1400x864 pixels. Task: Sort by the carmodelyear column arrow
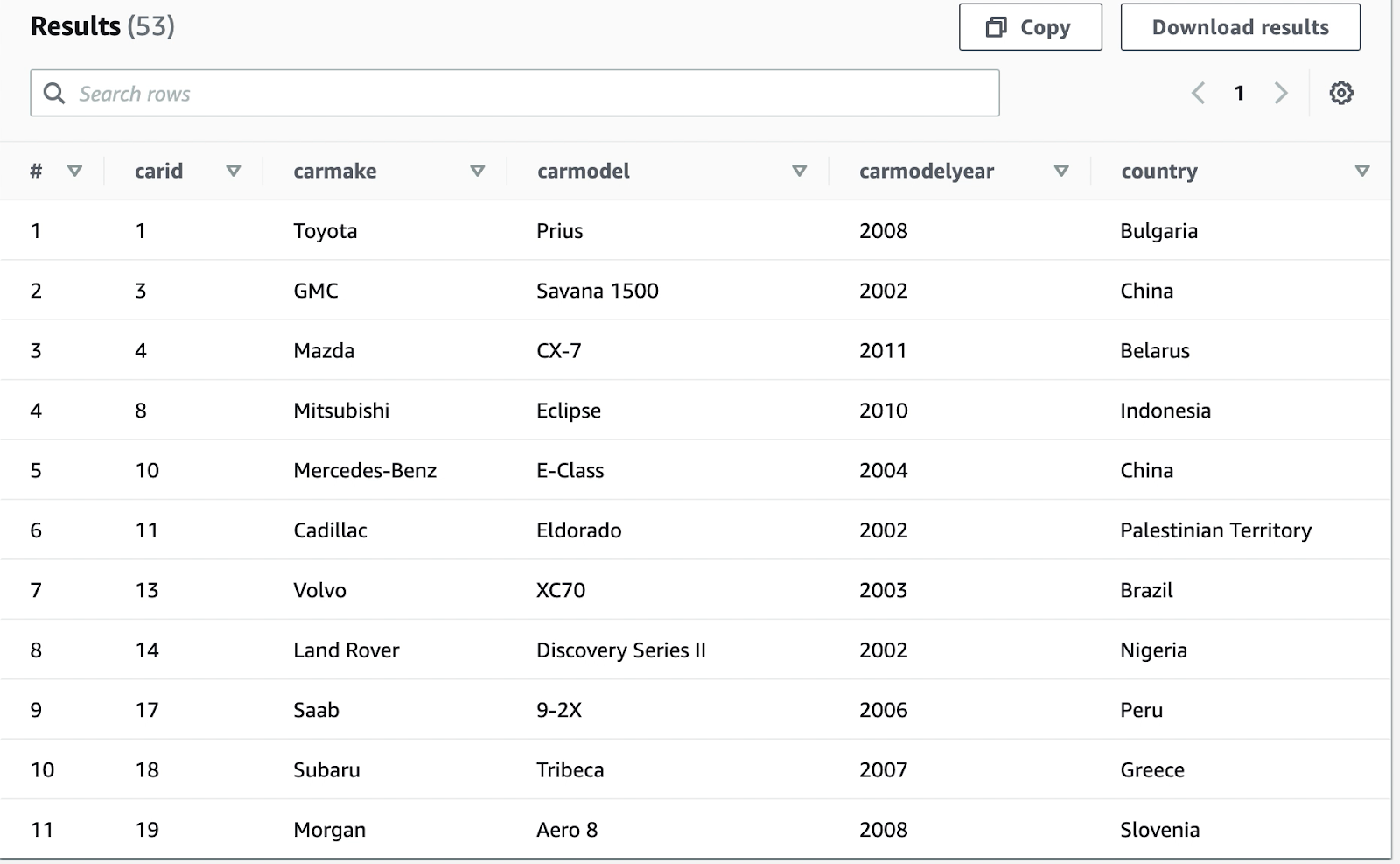(x=1061, y=171)
